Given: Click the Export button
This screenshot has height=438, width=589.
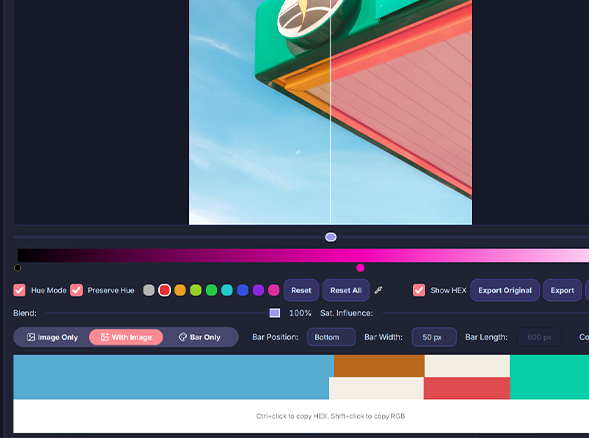Looking at the screenshot, I should (x=562, y=290).
